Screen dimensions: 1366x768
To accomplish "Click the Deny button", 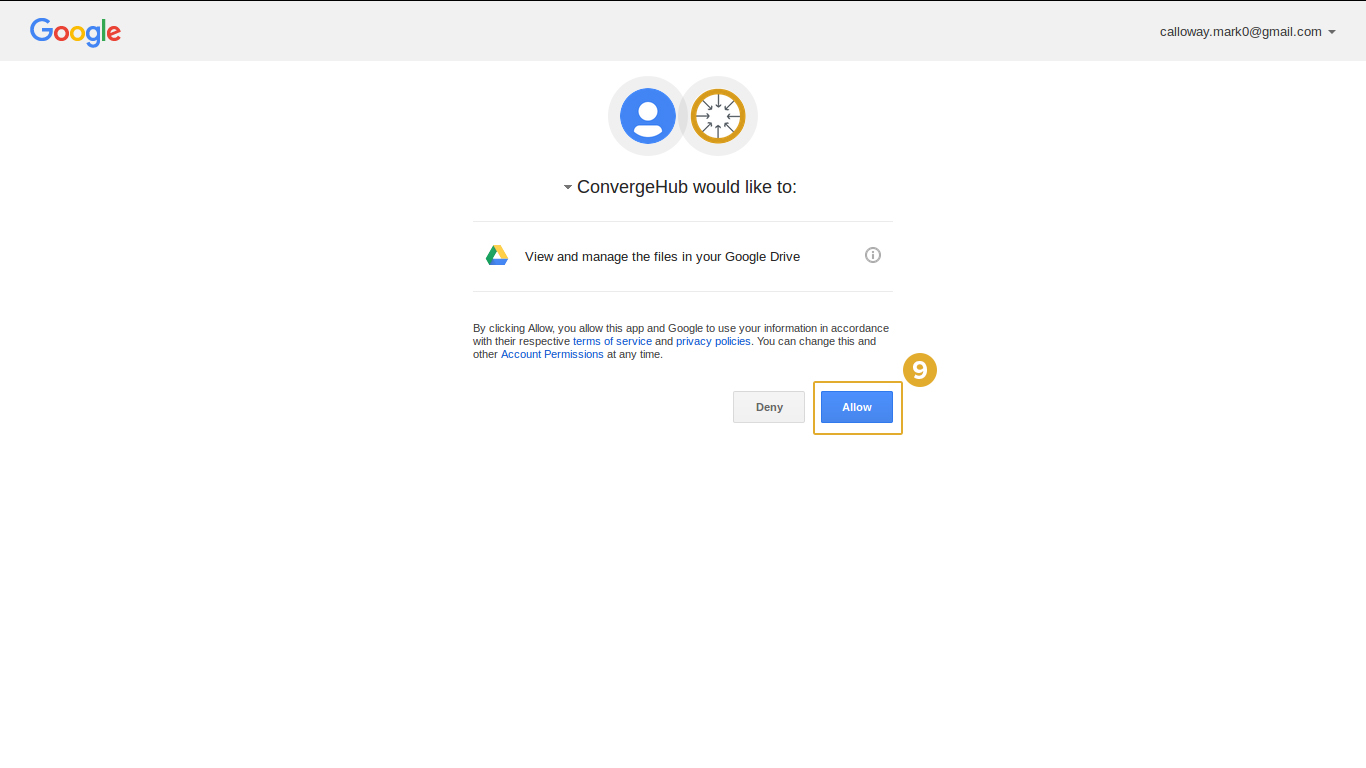I will click(x=769, y=407).
